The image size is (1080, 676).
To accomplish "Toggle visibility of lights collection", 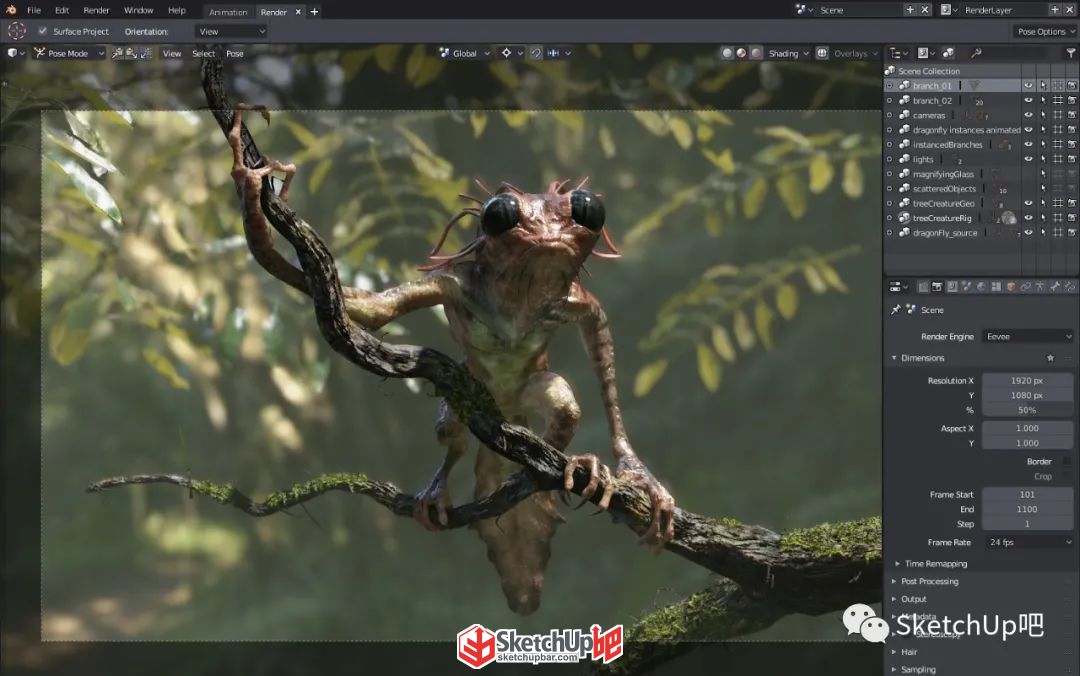I will pyautogui.click(x=1028, y=159).
